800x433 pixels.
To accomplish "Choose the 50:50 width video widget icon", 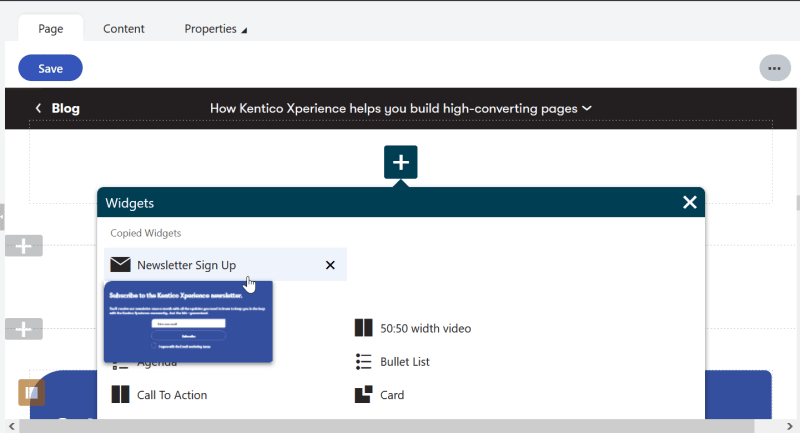I will coord(363,328).
